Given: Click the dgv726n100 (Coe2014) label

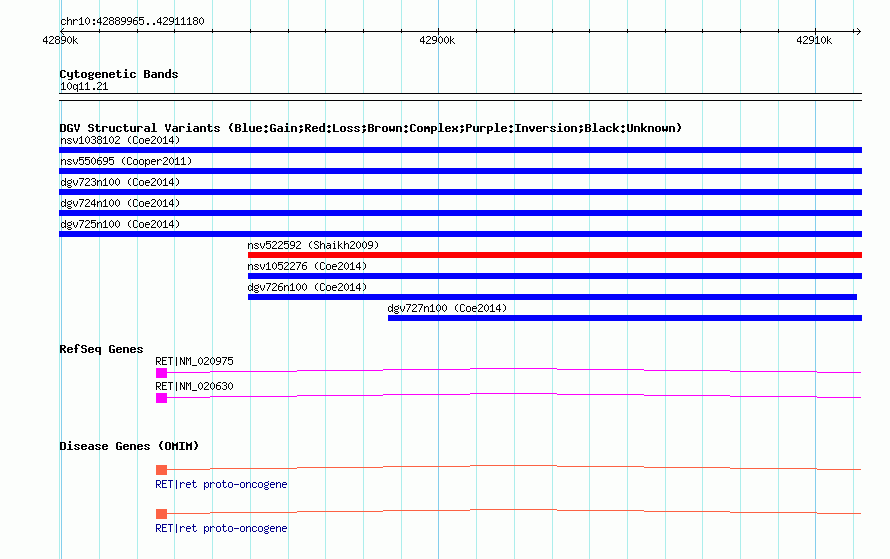Looking at the screenshot, I should pos(307,287).
